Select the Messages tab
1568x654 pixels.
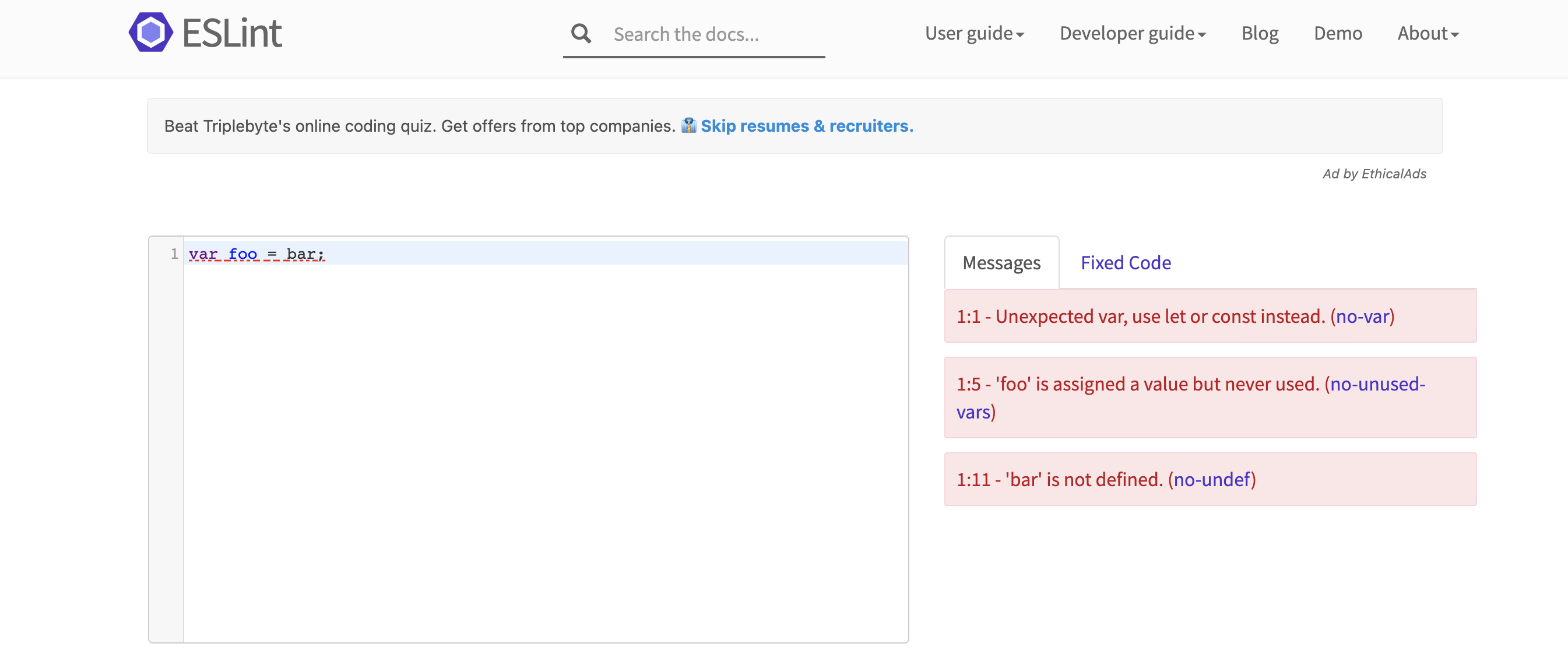point(1001,263)
